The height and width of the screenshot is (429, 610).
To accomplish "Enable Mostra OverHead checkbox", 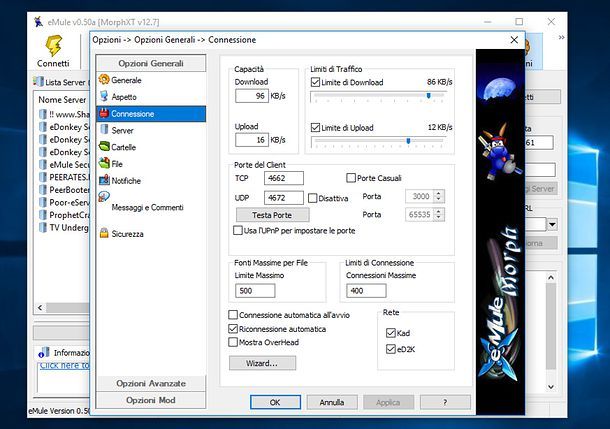I will (x=233, y=342).
